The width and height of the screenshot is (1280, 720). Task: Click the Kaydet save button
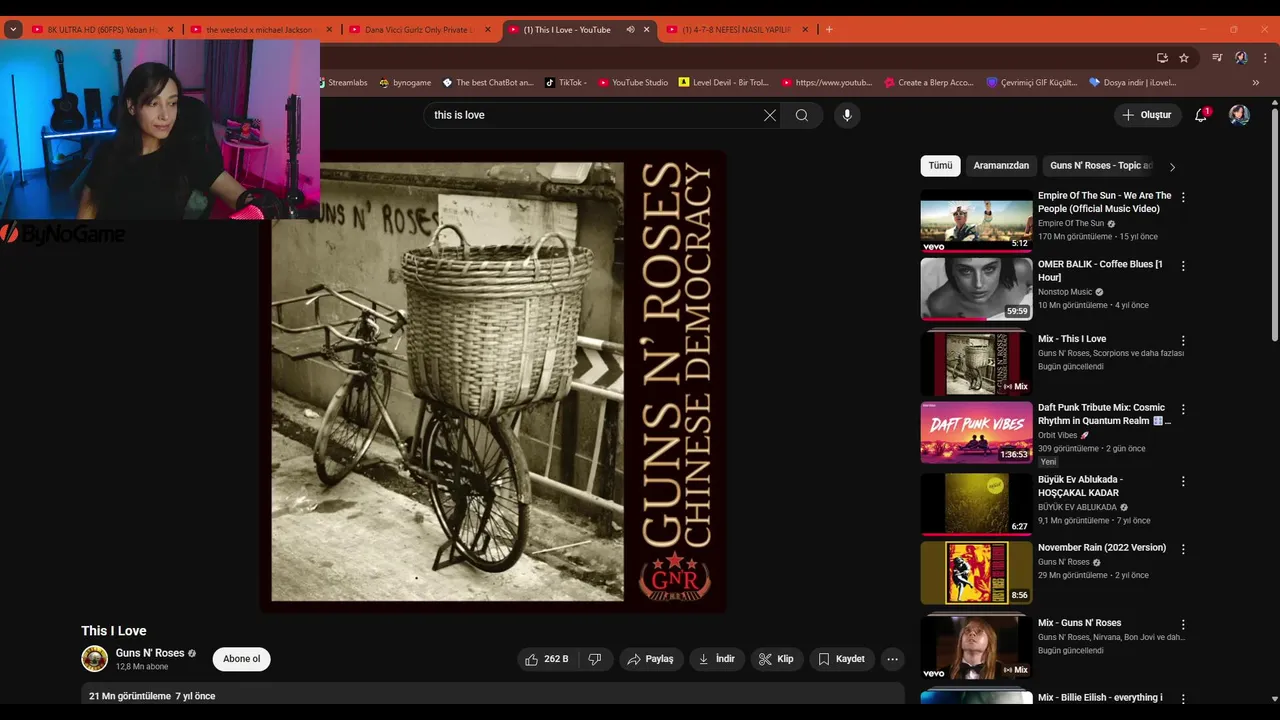pos(842,659)
